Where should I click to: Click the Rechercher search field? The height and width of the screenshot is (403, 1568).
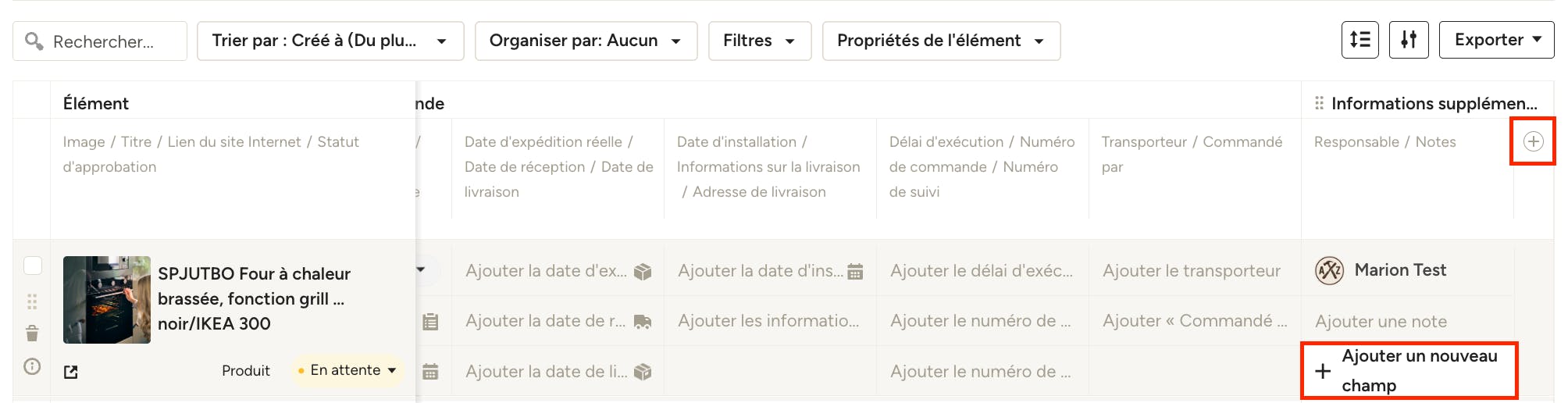[100, 41]
